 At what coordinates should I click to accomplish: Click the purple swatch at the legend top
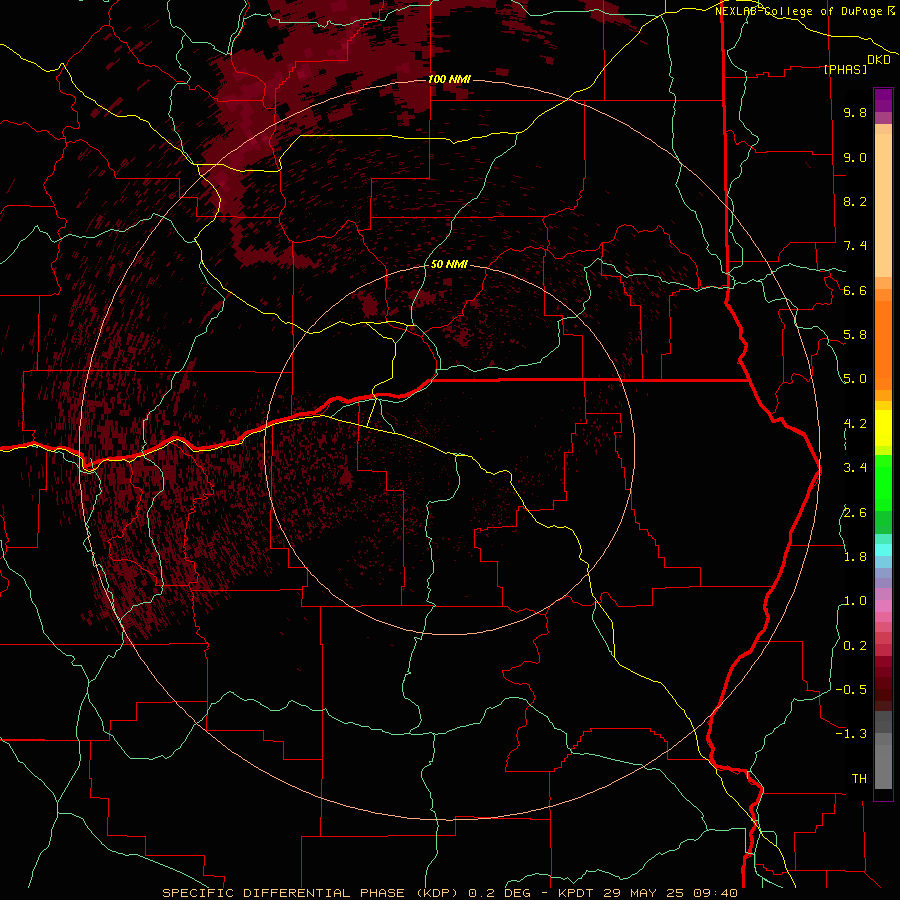883,100
